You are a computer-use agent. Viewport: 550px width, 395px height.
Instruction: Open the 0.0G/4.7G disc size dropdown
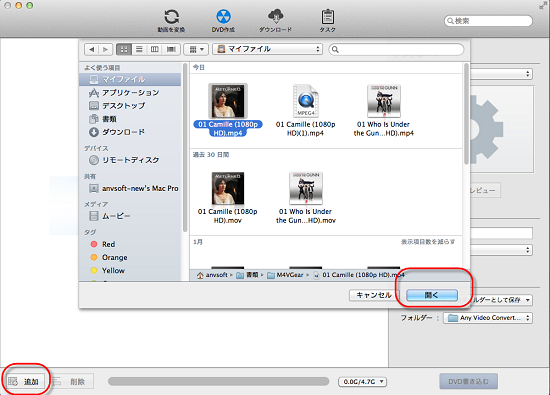point(362,381)
